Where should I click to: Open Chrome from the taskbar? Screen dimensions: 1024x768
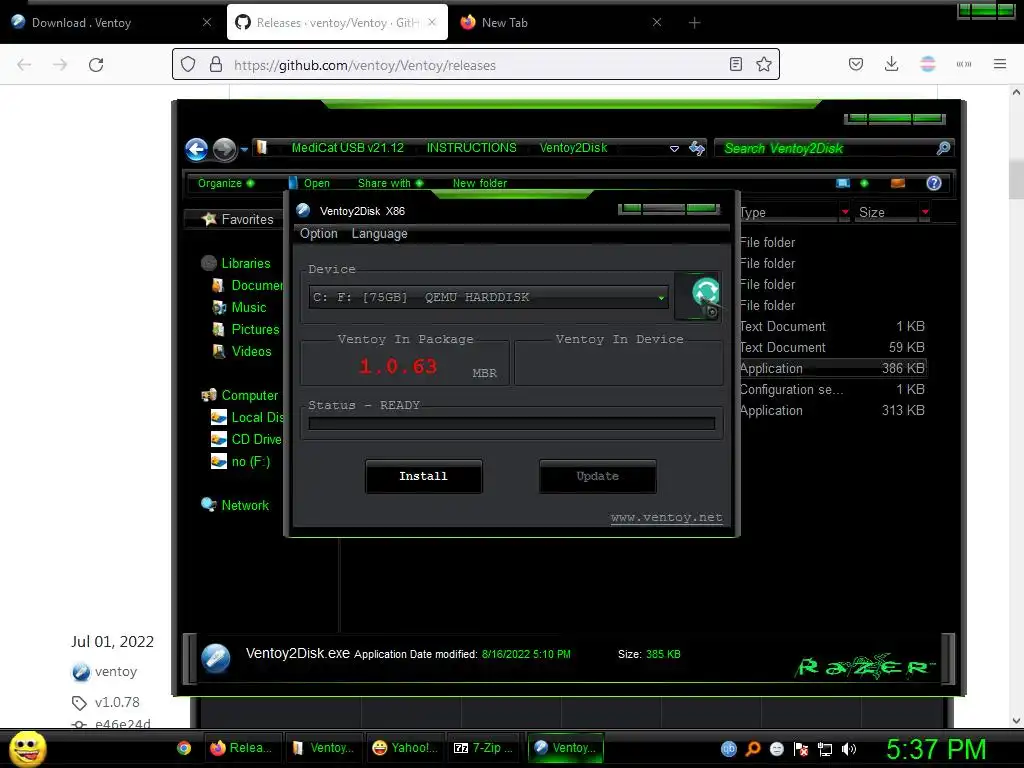[x=184, y=748]
